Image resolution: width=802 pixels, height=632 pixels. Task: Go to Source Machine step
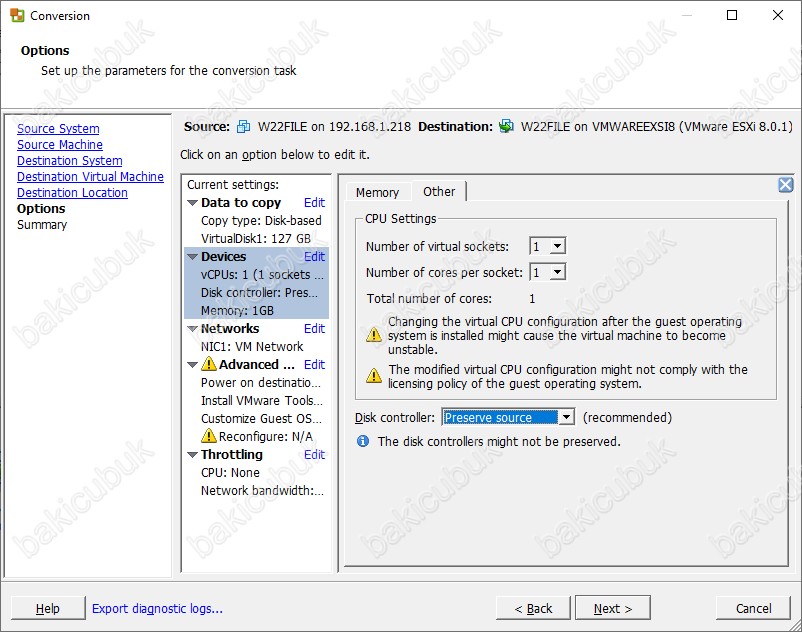pyautogui.click(x=60, y=145)
